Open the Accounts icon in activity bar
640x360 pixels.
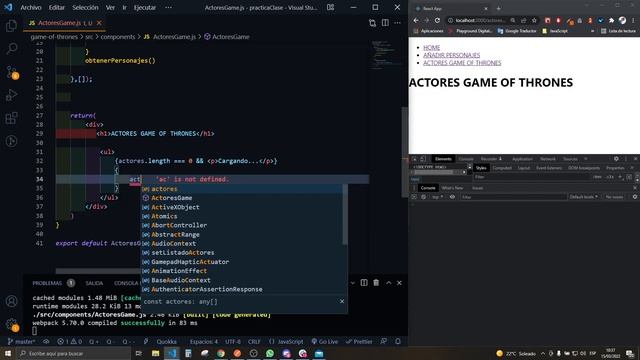11,301
